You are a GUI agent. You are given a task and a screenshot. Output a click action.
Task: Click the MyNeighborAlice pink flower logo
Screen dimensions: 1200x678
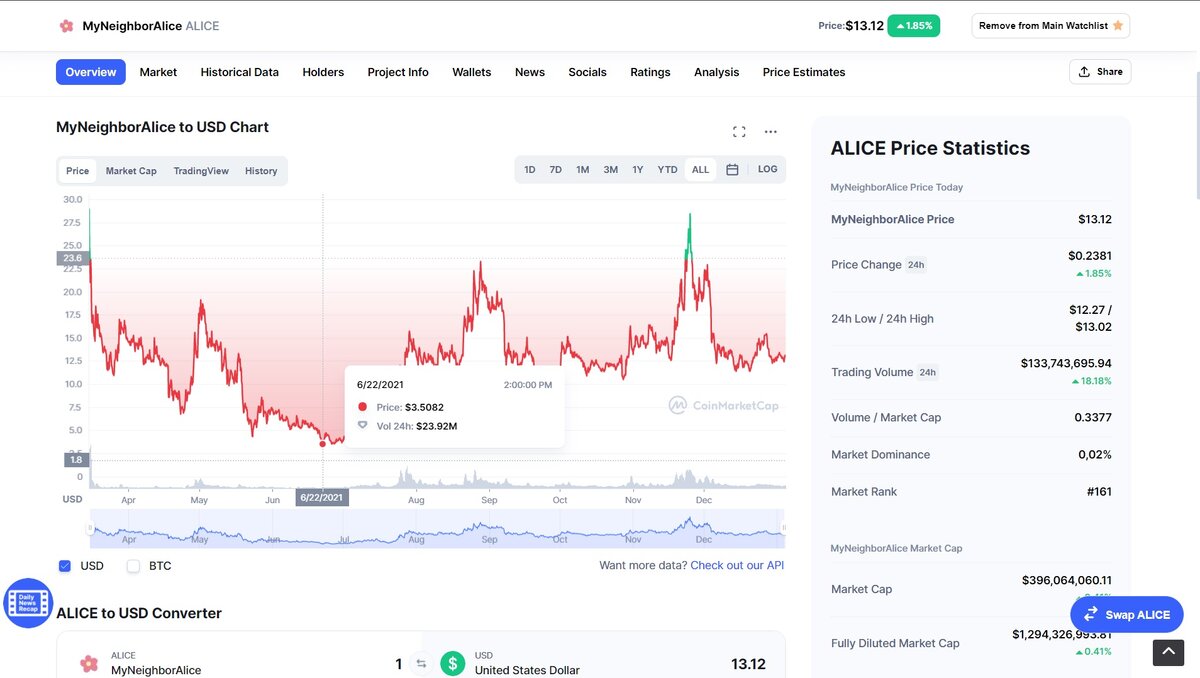(66, 26)
